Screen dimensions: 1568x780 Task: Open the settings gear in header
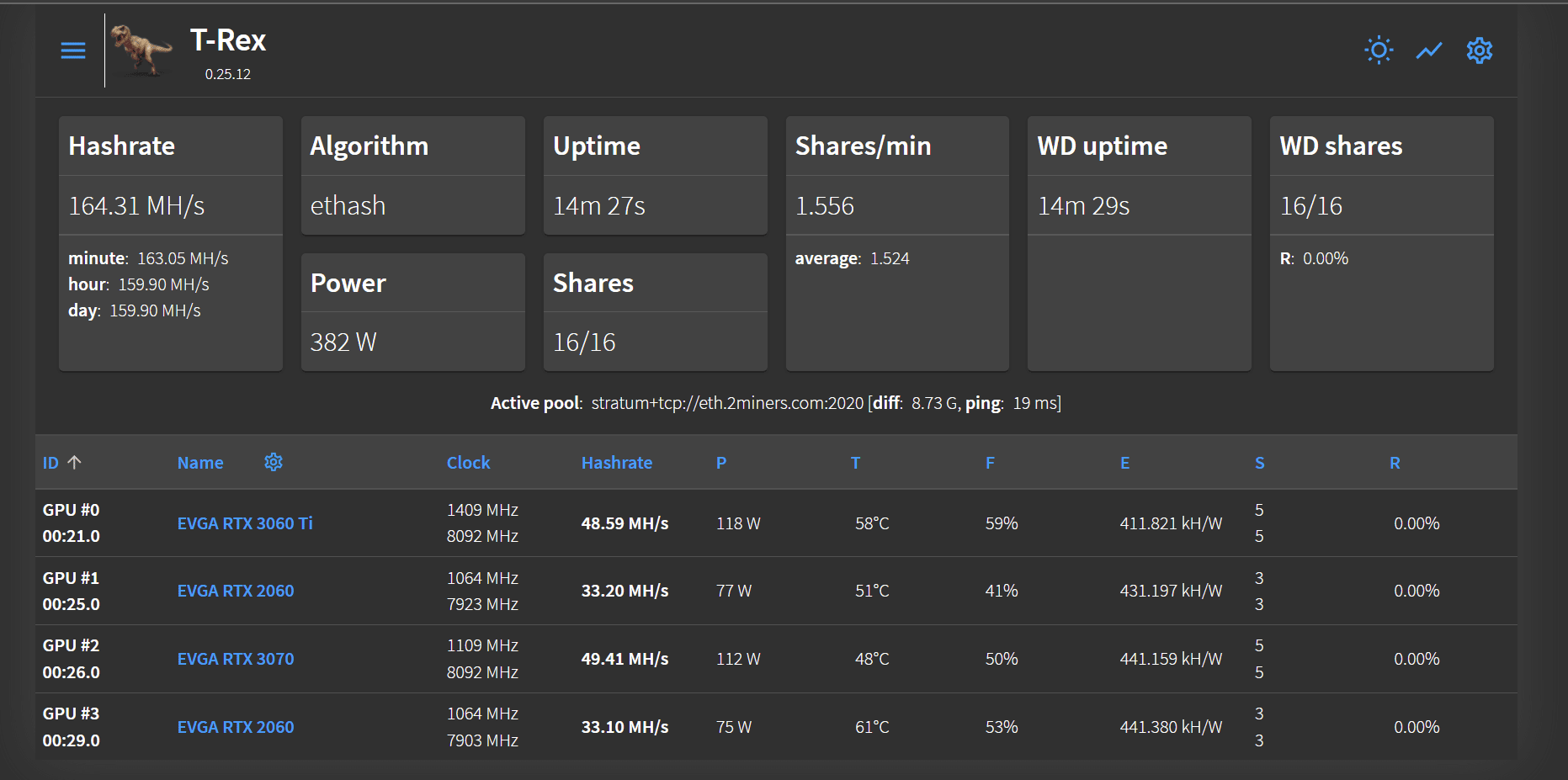pos(1479,50)
